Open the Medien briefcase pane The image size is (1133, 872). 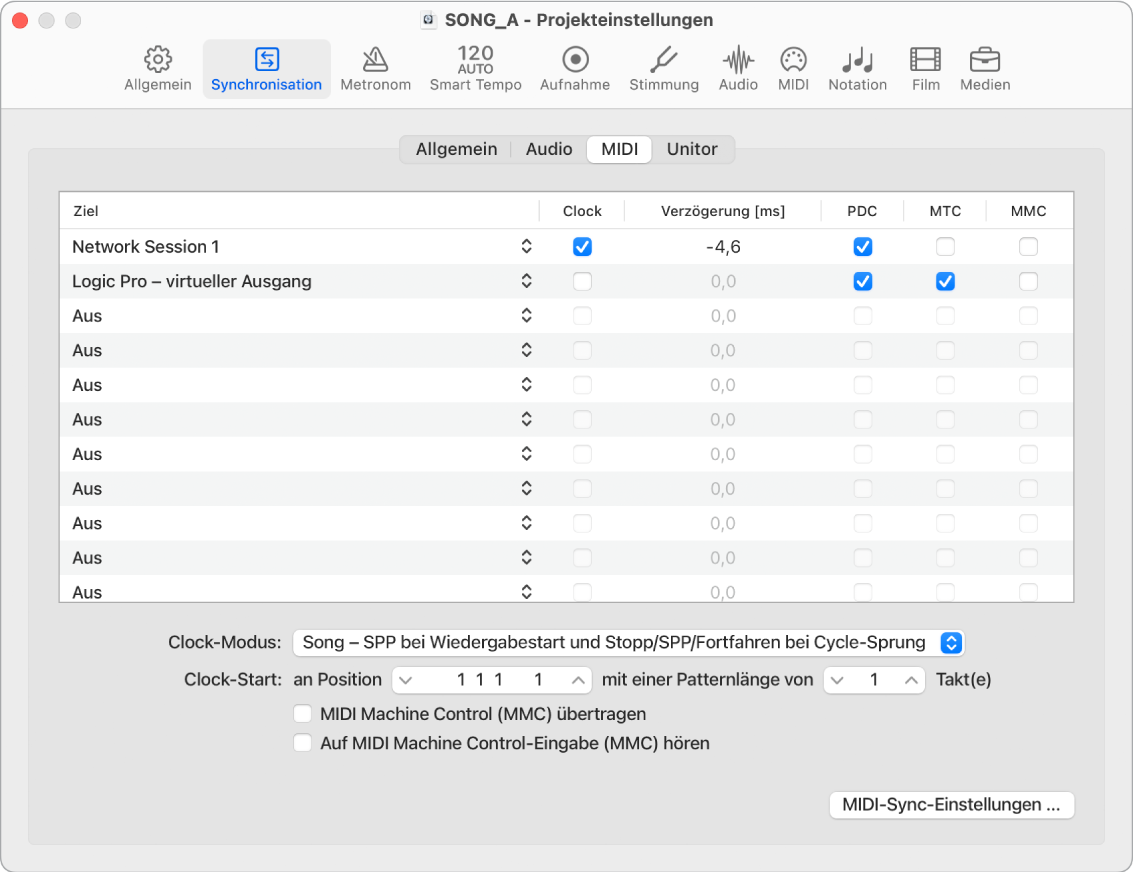pos(984,69)
